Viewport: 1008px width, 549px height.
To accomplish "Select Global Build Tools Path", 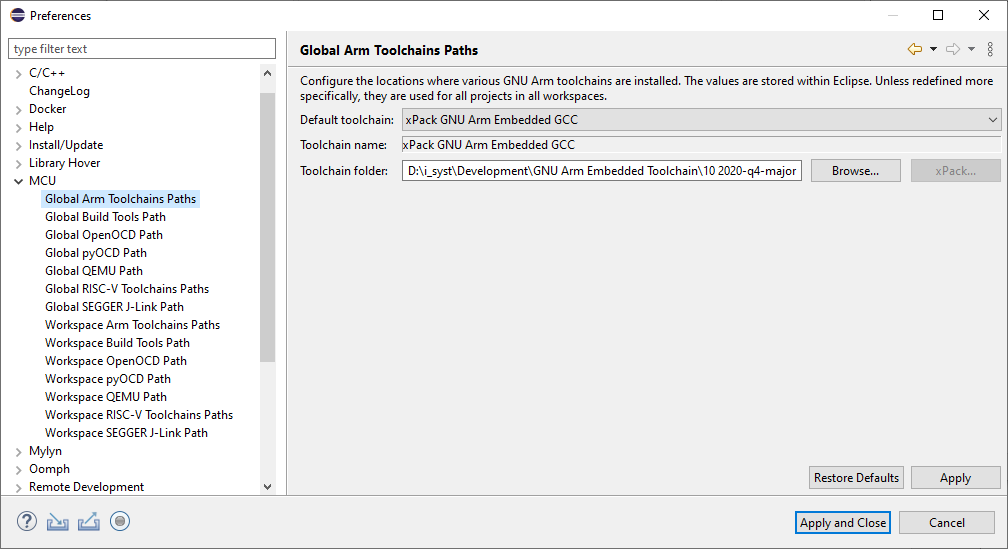I will pyautogui.click(x=105, y=217).
